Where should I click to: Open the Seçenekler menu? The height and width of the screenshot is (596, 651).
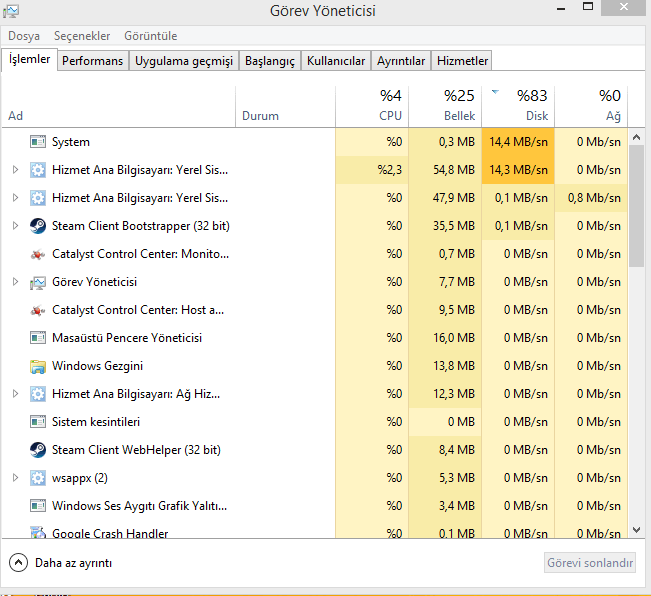click(82, 36)
